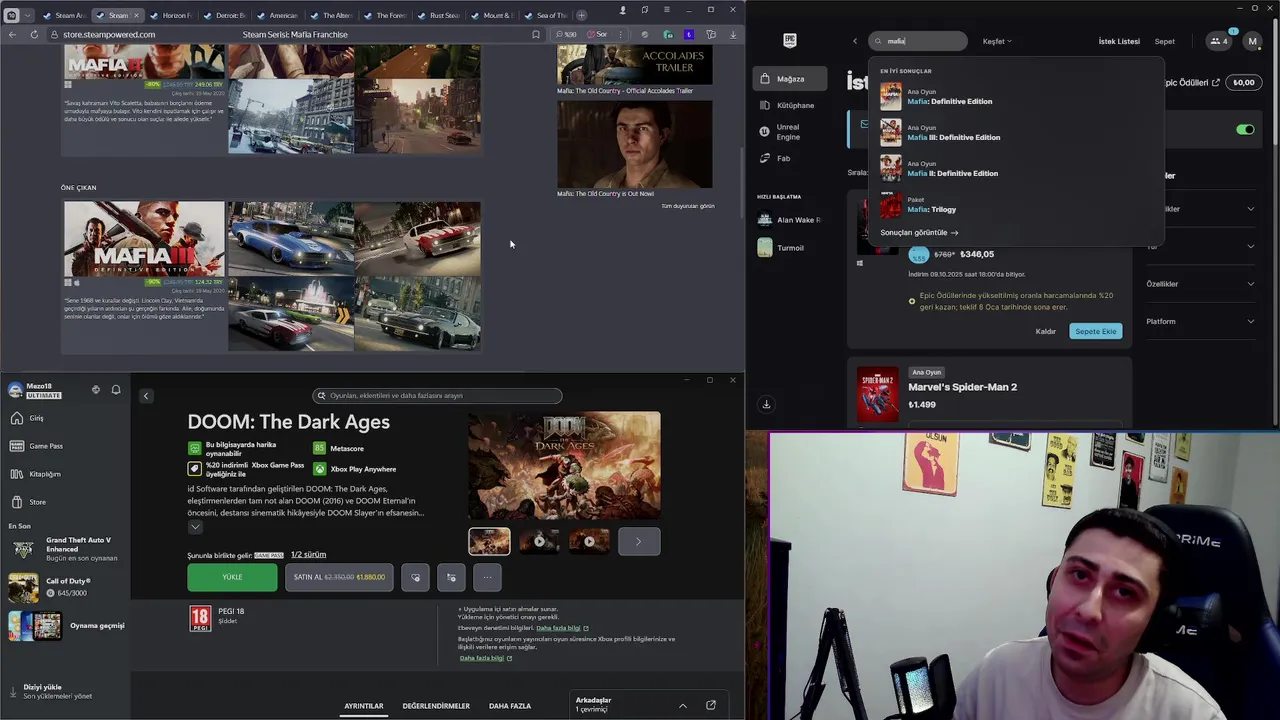Screen dimensions: 1280x720
Task: Open Xbox app devices icon near bell
Action: point(96,390)
